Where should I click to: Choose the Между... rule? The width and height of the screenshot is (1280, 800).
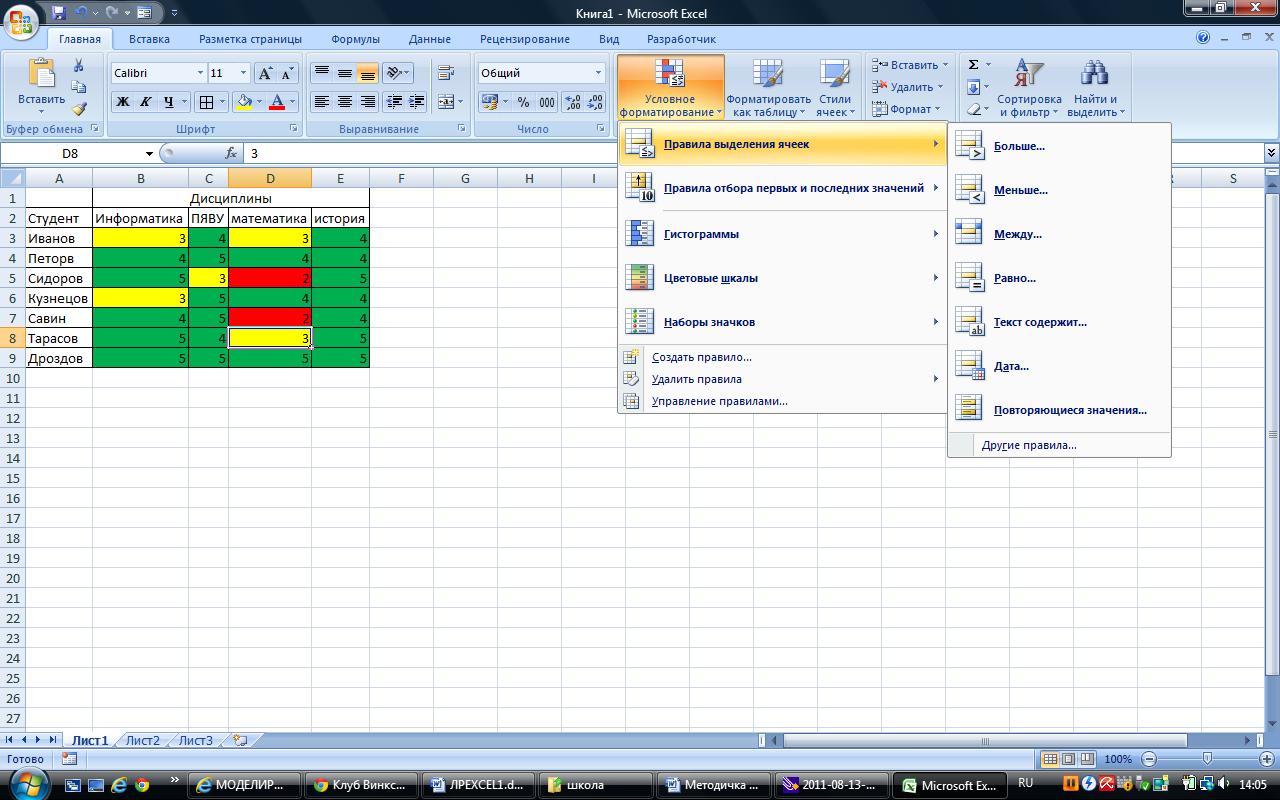click(x=1059, y=234)
